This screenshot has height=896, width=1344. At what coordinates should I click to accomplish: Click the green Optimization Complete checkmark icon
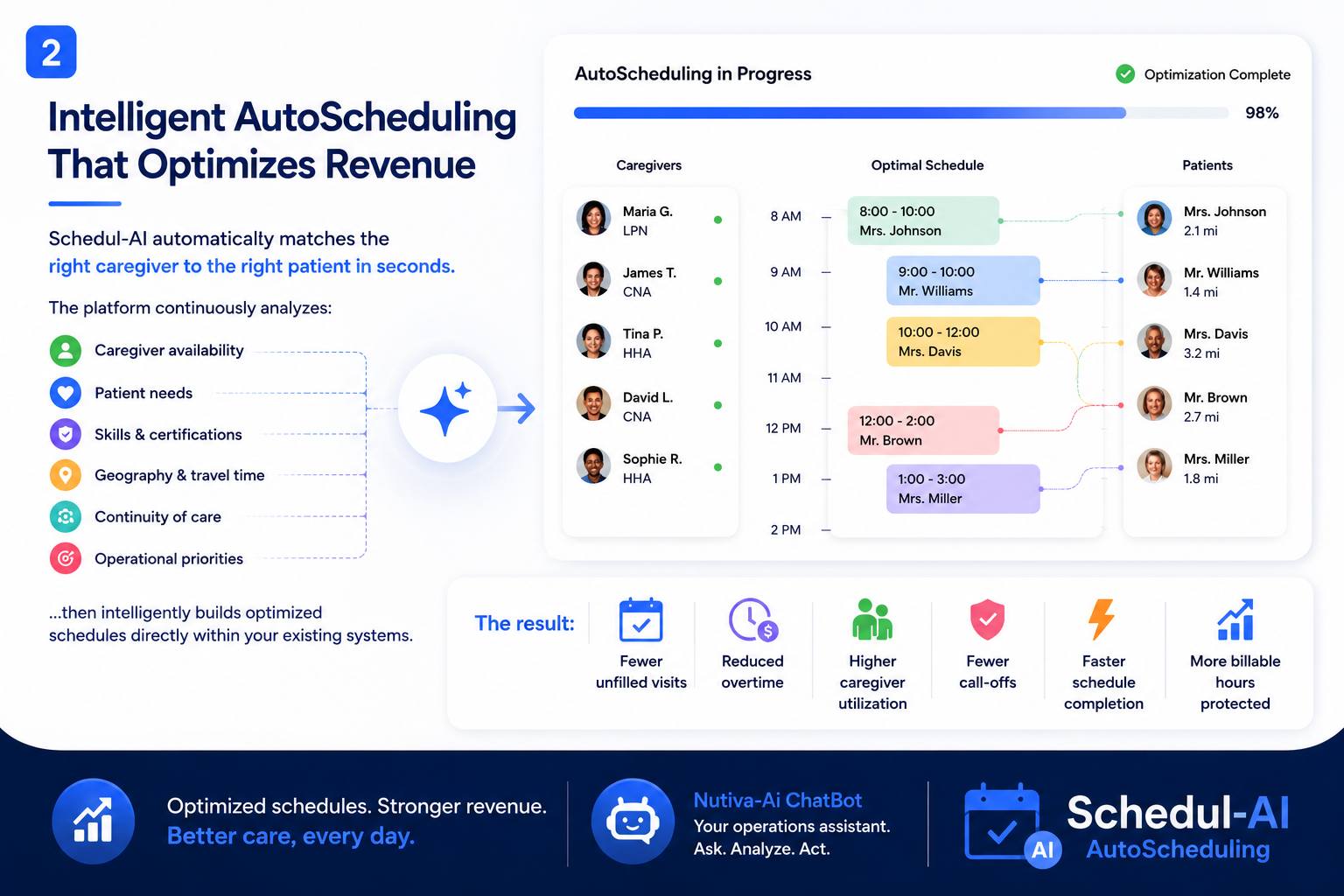[1125, 74]
